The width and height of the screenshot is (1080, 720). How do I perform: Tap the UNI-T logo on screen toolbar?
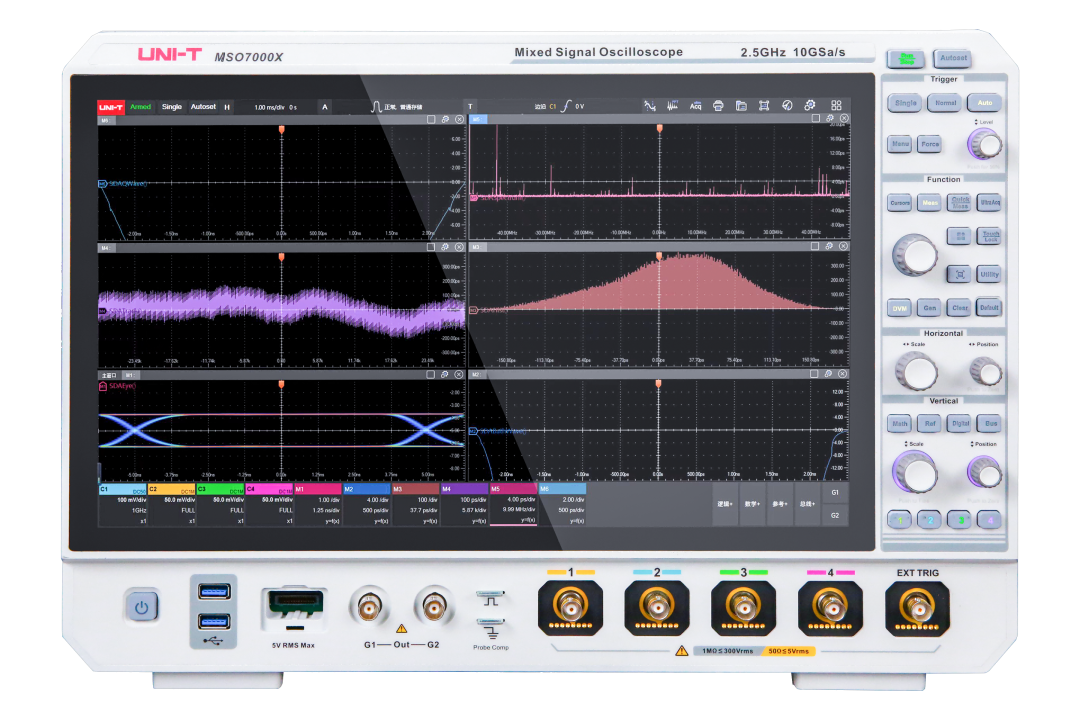coord(110,107)
